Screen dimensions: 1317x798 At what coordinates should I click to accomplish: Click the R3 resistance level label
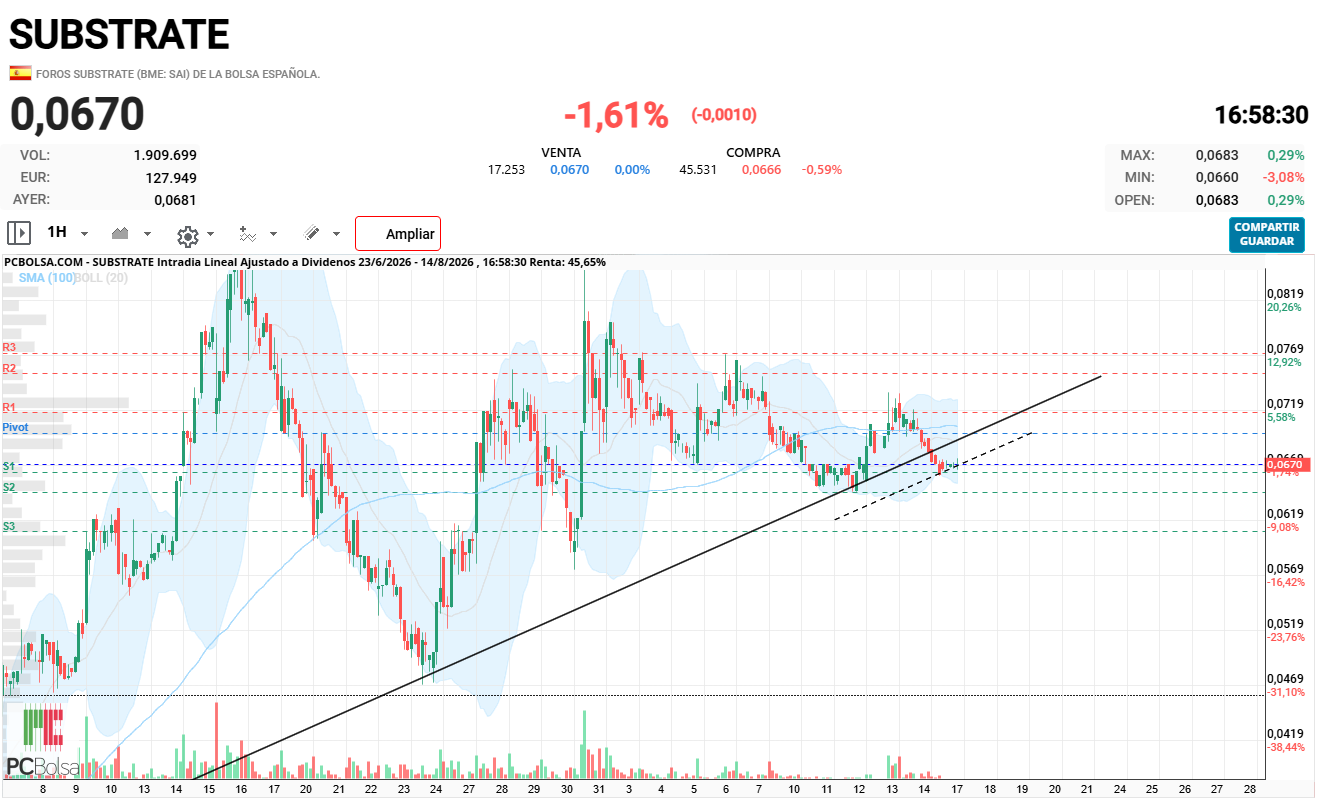click(9, 347)
